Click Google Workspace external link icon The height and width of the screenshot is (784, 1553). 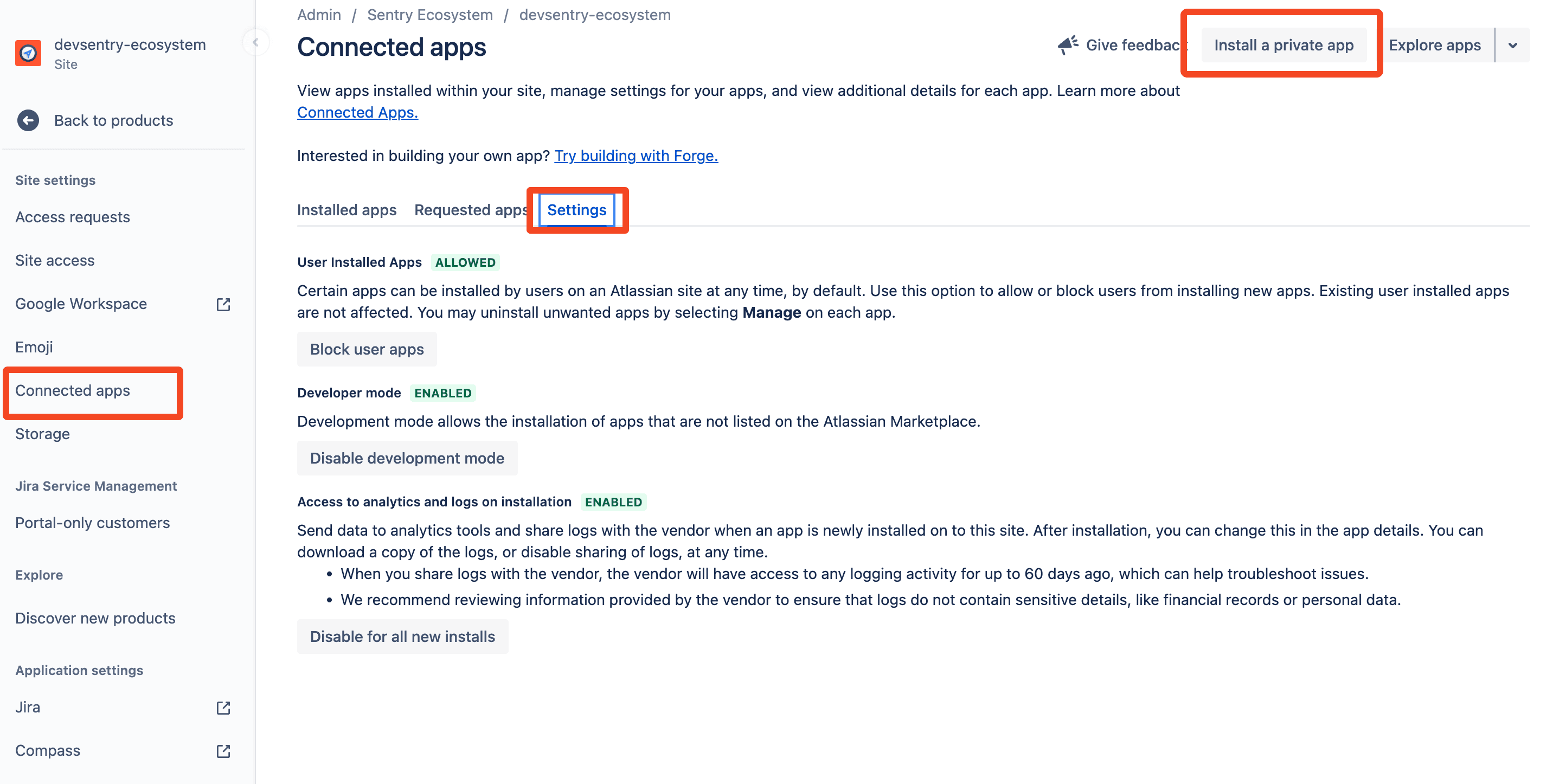(223, 304)
